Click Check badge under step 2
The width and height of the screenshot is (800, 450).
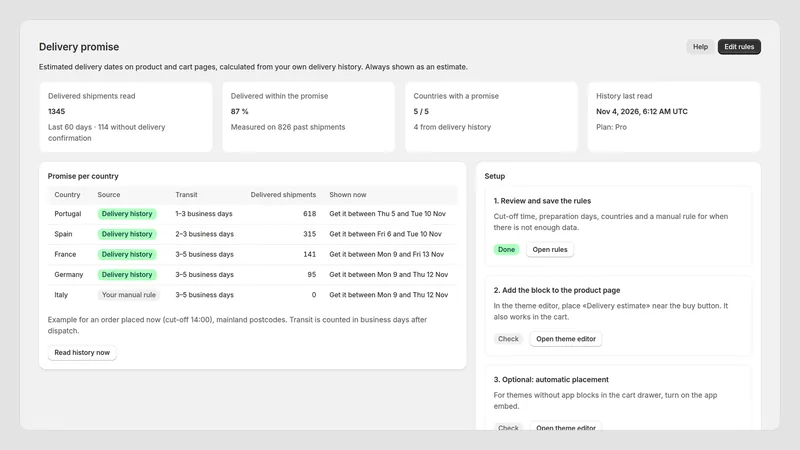508,339
